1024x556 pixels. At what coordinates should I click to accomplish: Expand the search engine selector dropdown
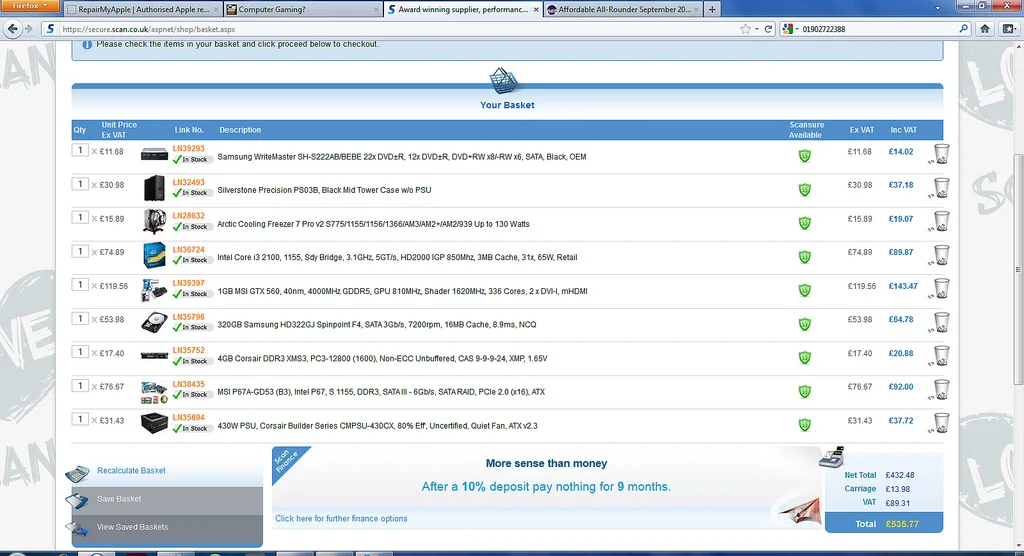791,29
